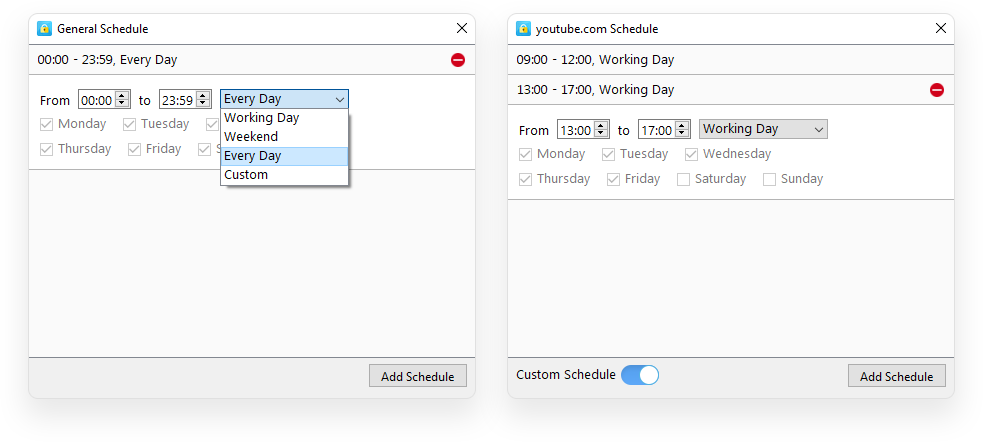Close the General Schedule window
Viewport: 983px width, 442px height.
click(x=461, y=29)
